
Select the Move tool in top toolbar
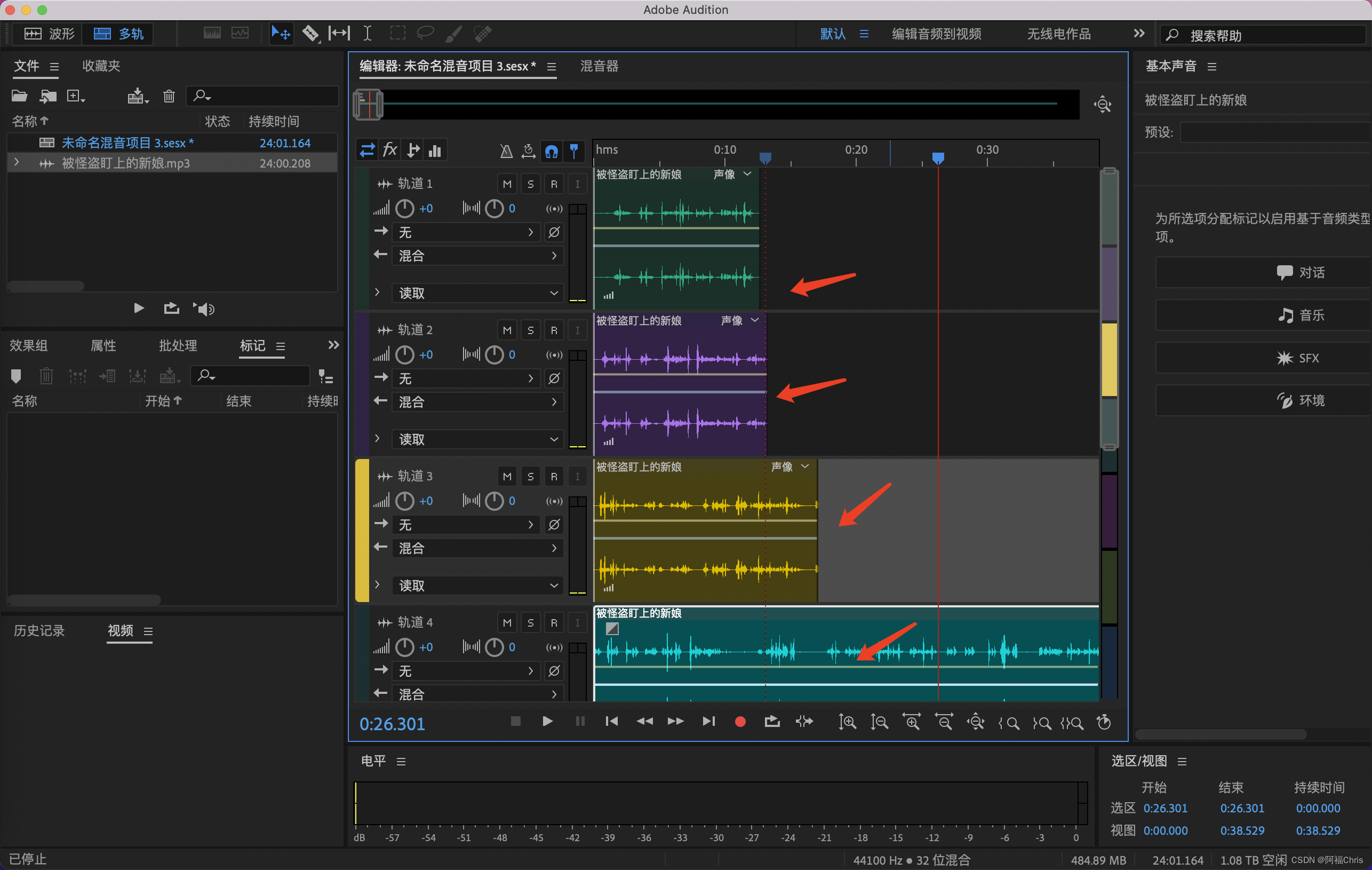click(x=281, y=34)
